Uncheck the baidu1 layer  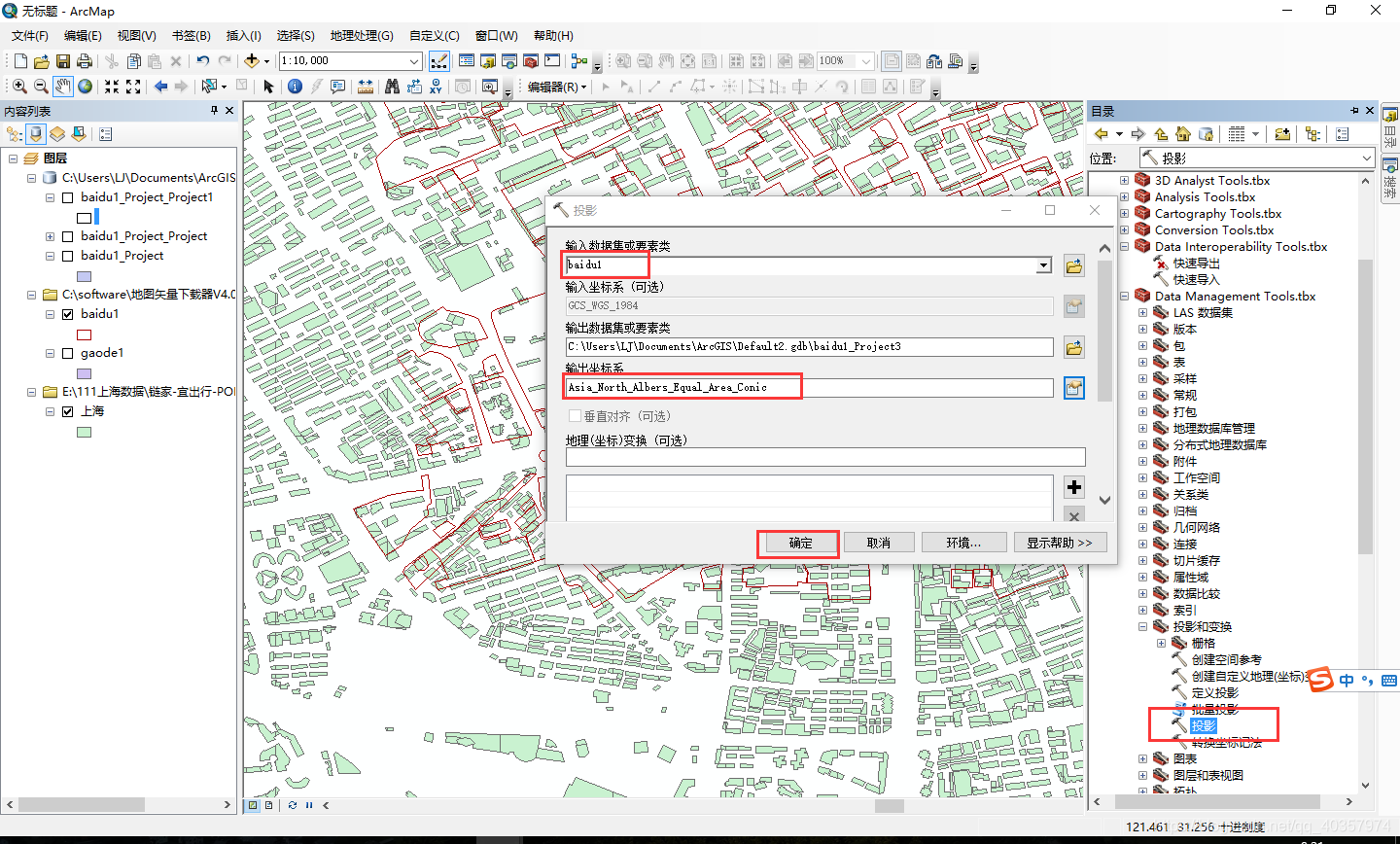coord(68,314)
